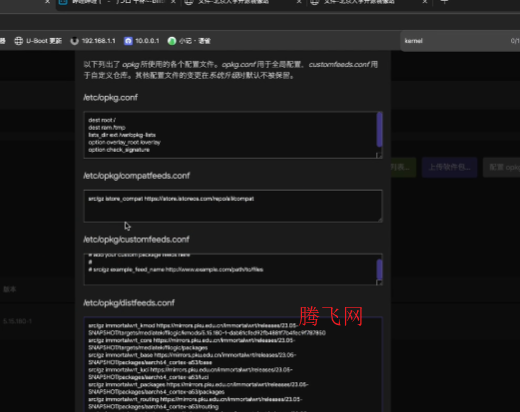Click the immortalwrt_routing feed line
Screen dimensions: 520x412
pos(195,403)
